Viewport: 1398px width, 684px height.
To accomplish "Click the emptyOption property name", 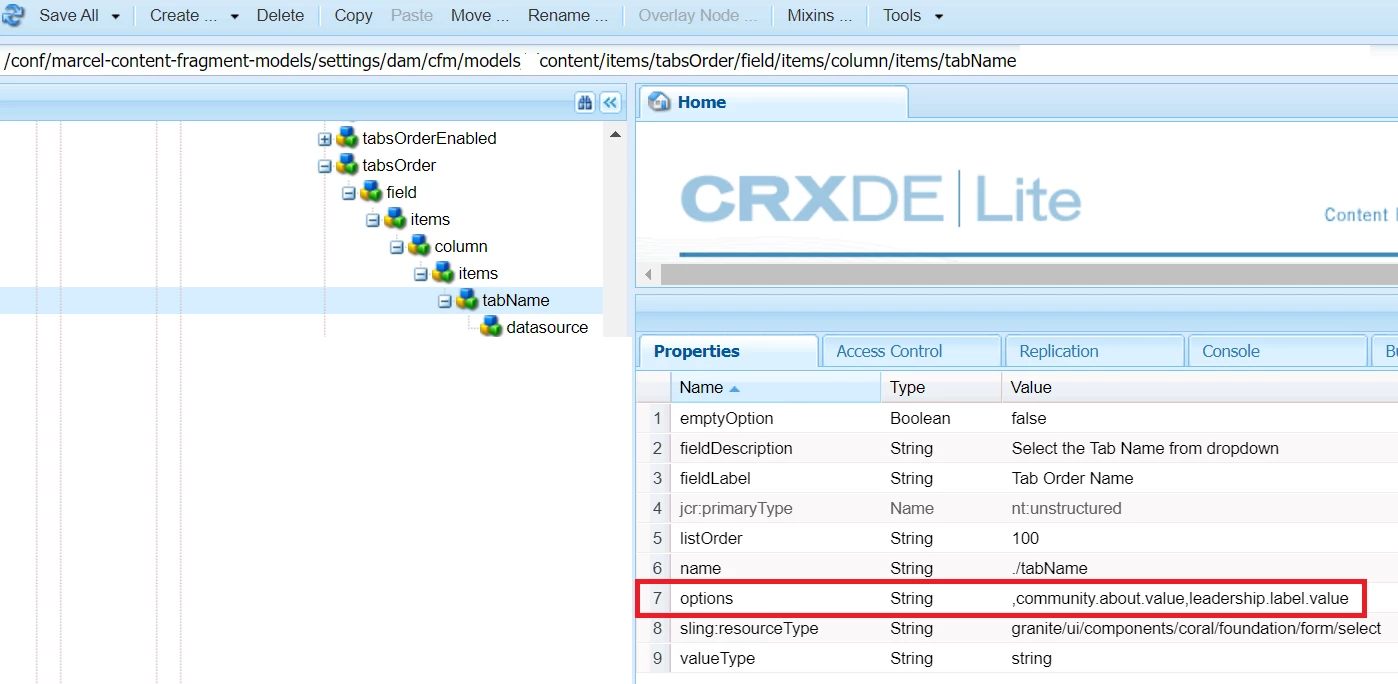I will tap(727, 418).
